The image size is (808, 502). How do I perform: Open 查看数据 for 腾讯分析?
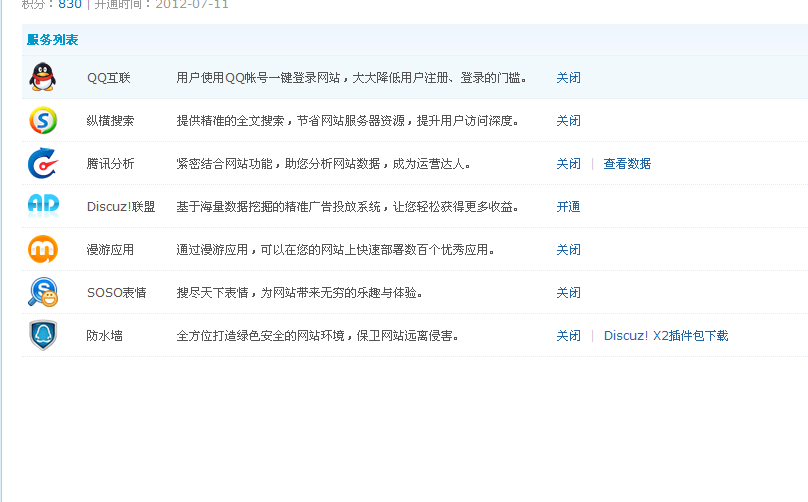coord(627,164)
